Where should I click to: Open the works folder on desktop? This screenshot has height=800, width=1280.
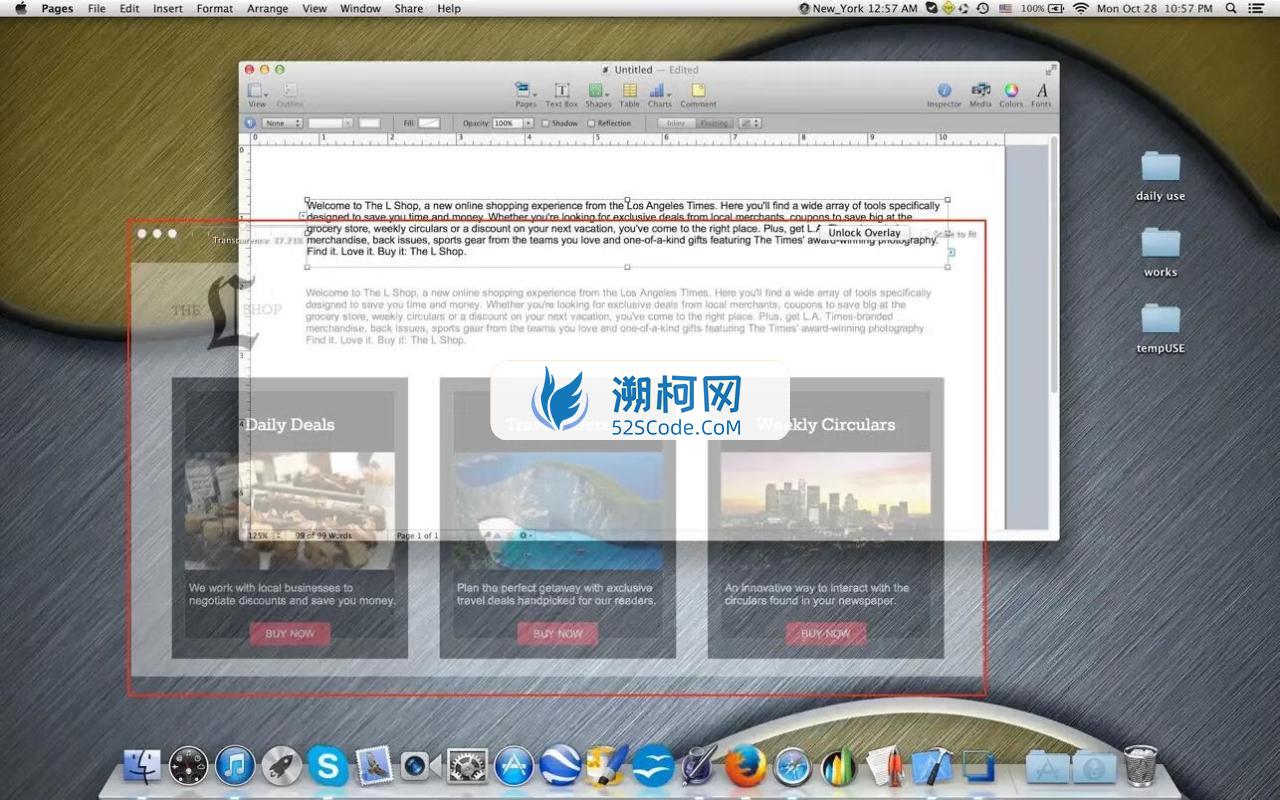(x=1160, y=252)
